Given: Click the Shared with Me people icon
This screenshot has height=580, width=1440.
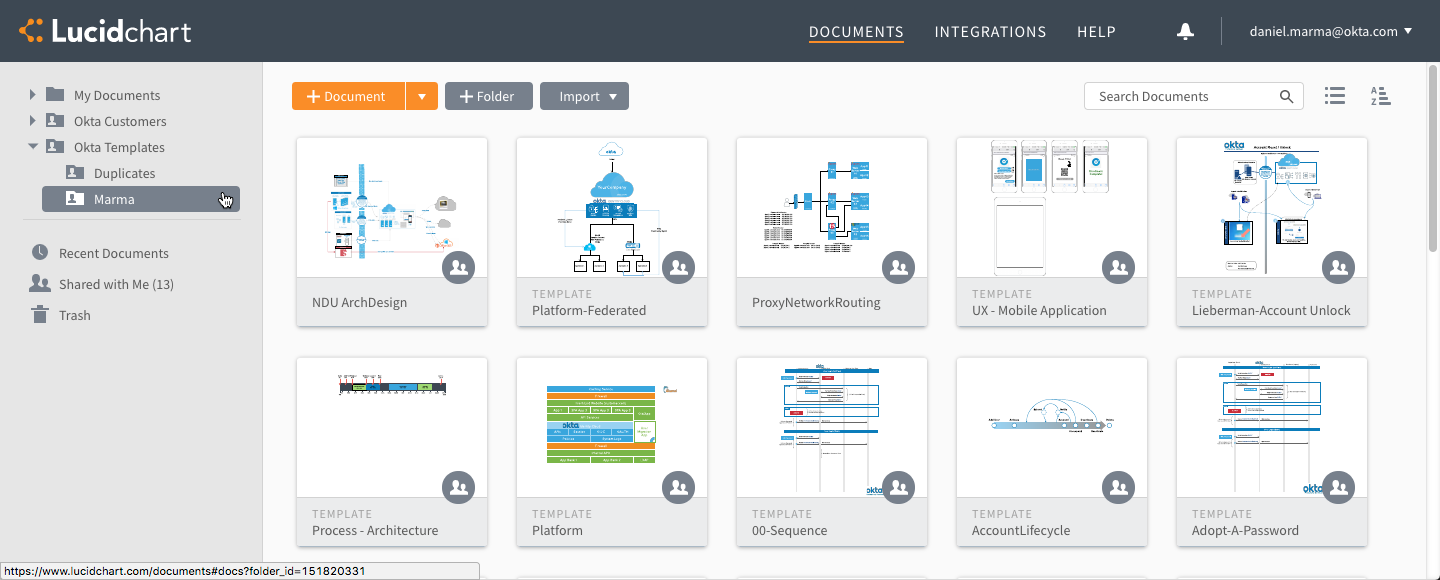Looking at the screenshot, I should 40,283.
